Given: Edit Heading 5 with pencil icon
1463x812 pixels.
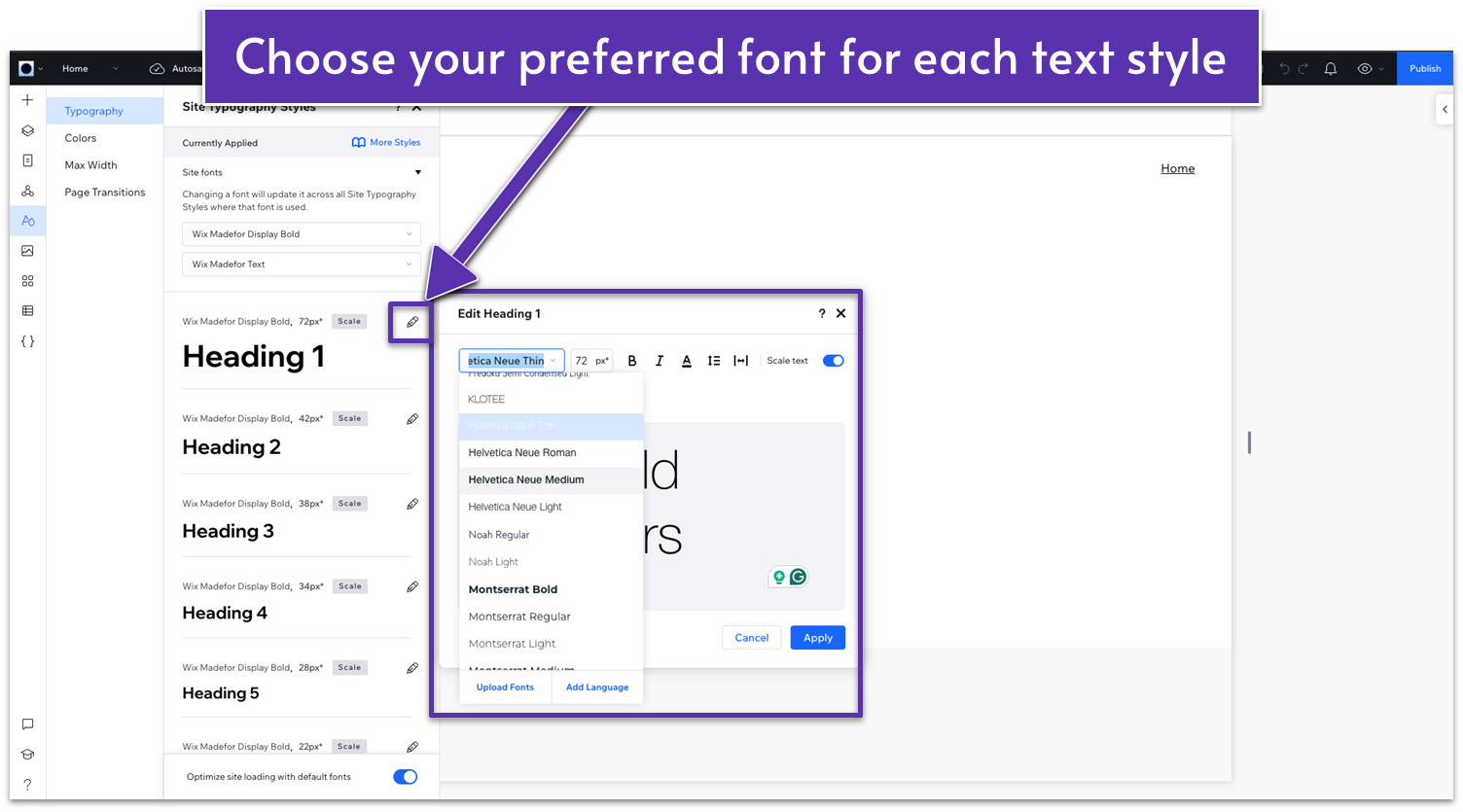Looking at the screenshot, I should click(412, 668).
